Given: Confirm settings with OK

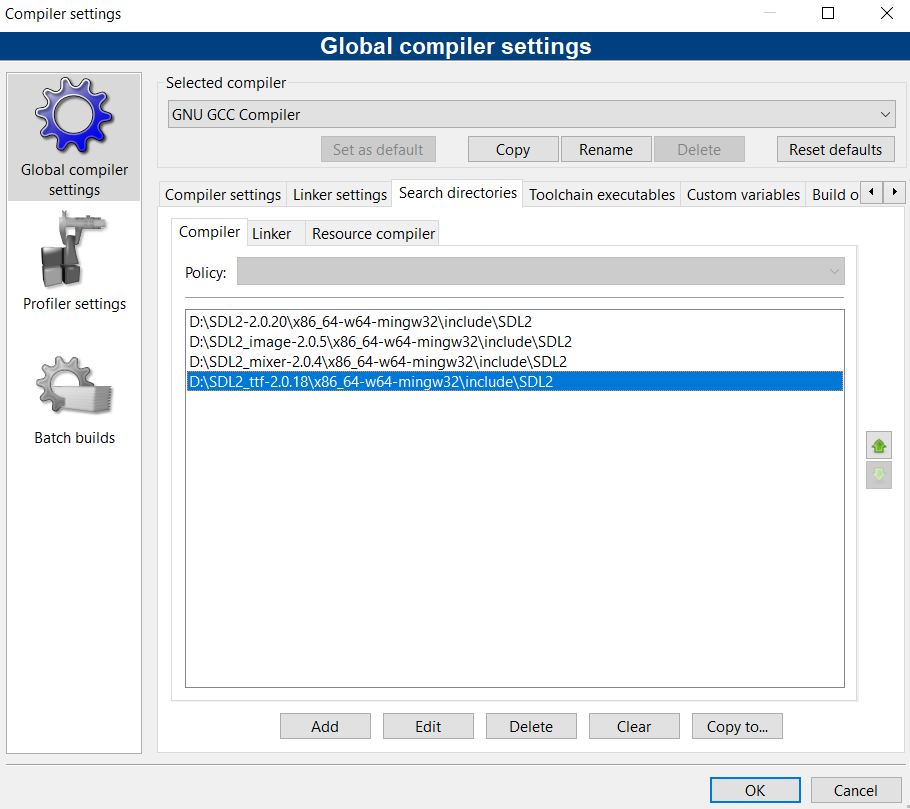Looking at the screenshot, I should click(755, 790).
